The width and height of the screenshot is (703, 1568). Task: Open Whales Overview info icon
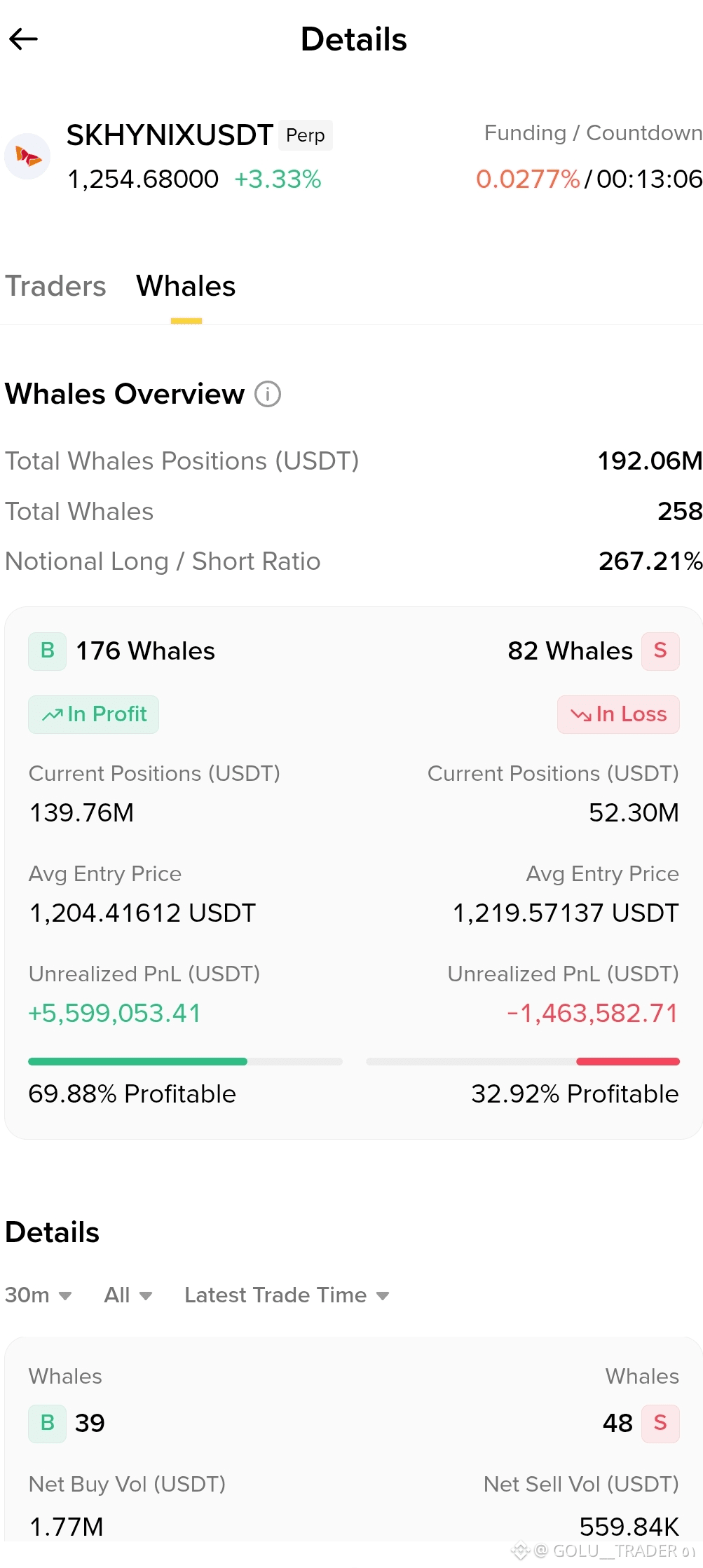point(267,394)
